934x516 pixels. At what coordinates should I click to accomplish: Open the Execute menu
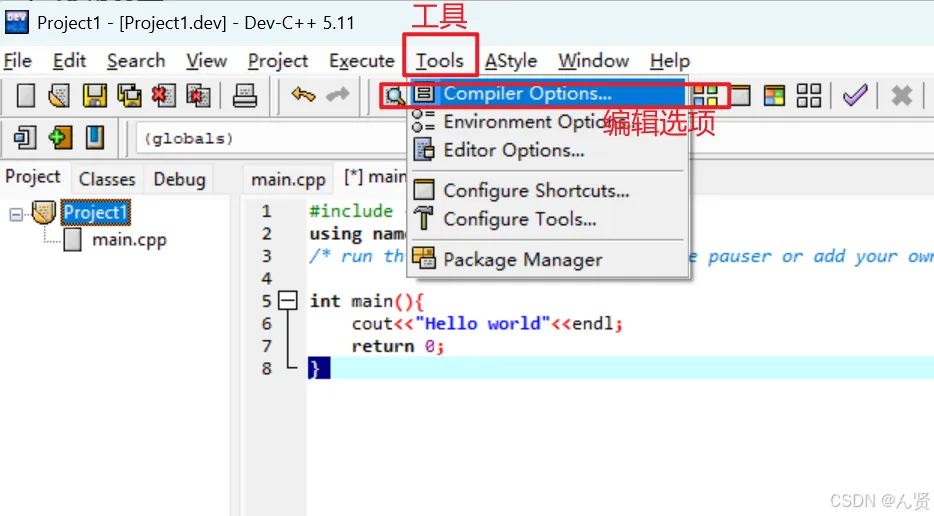point(362,61)
